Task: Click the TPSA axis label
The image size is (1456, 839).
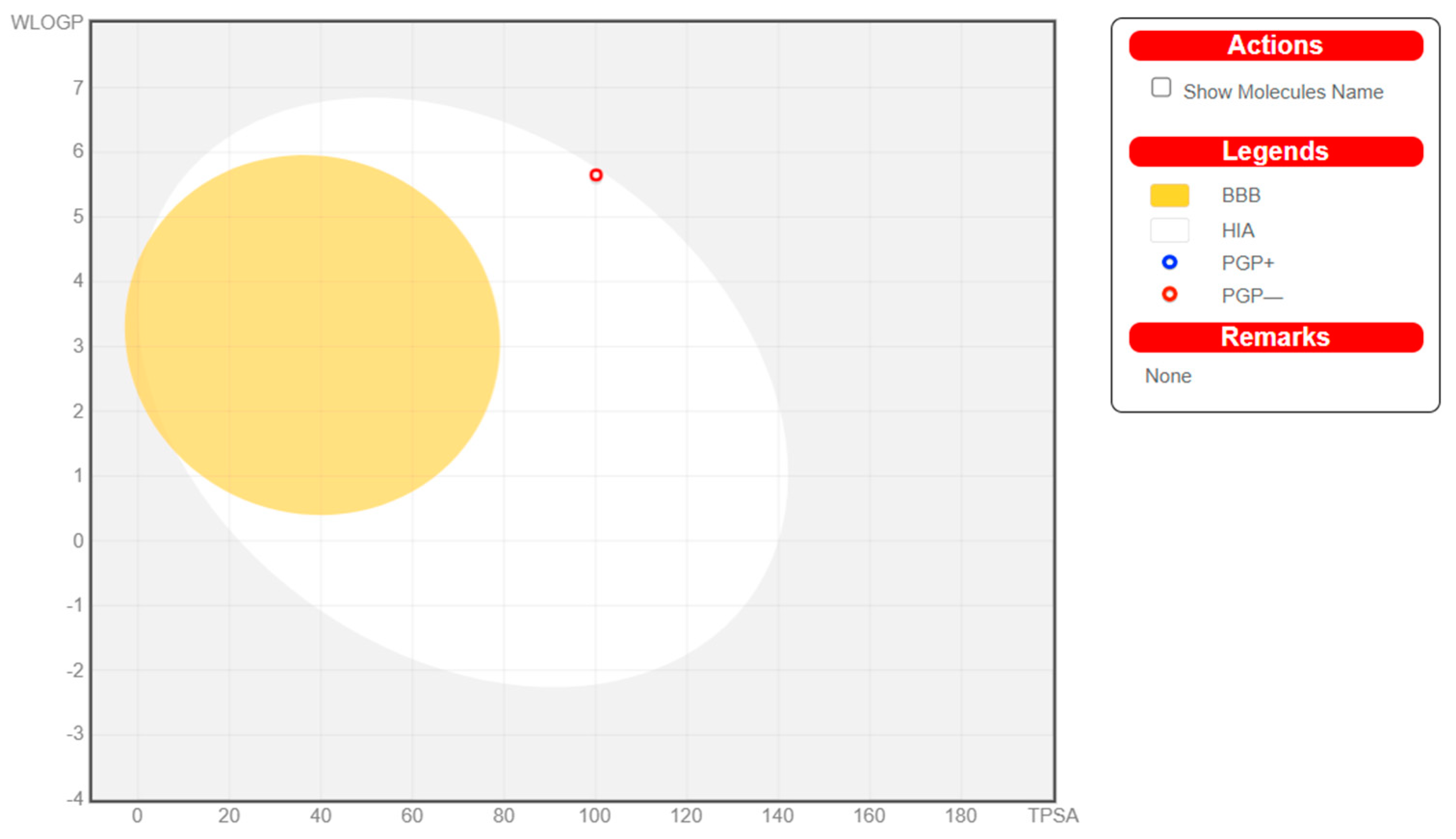Action: (x=1053, y=815)
